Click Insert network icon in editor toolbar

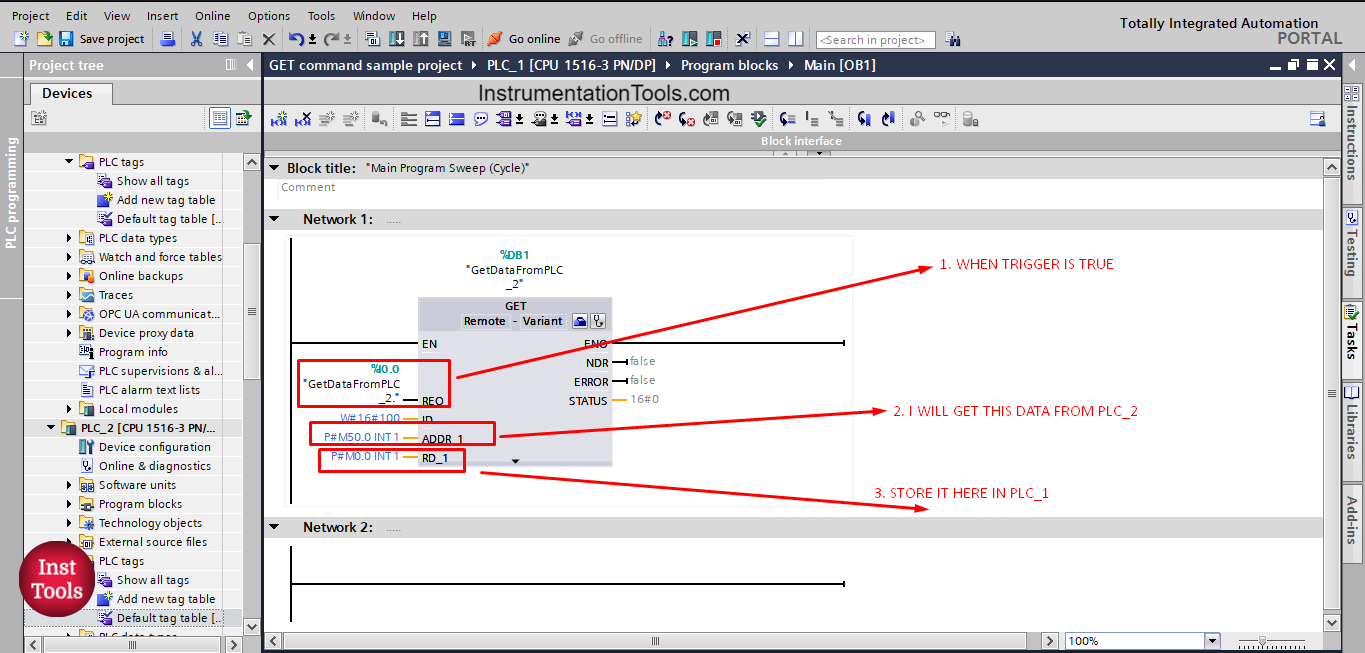coord(279,119)
